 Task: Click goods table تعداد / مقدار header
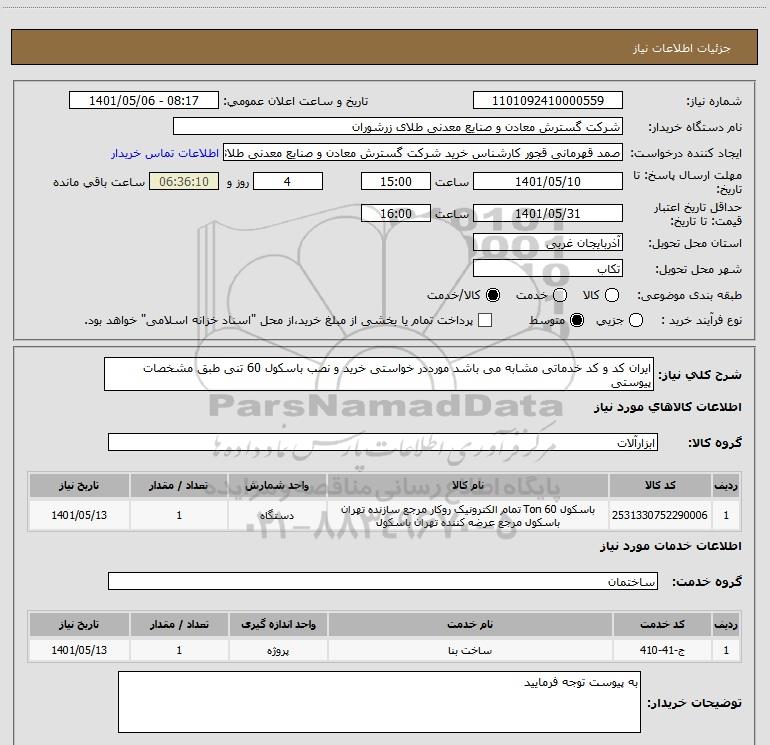(x=179, y=485)
